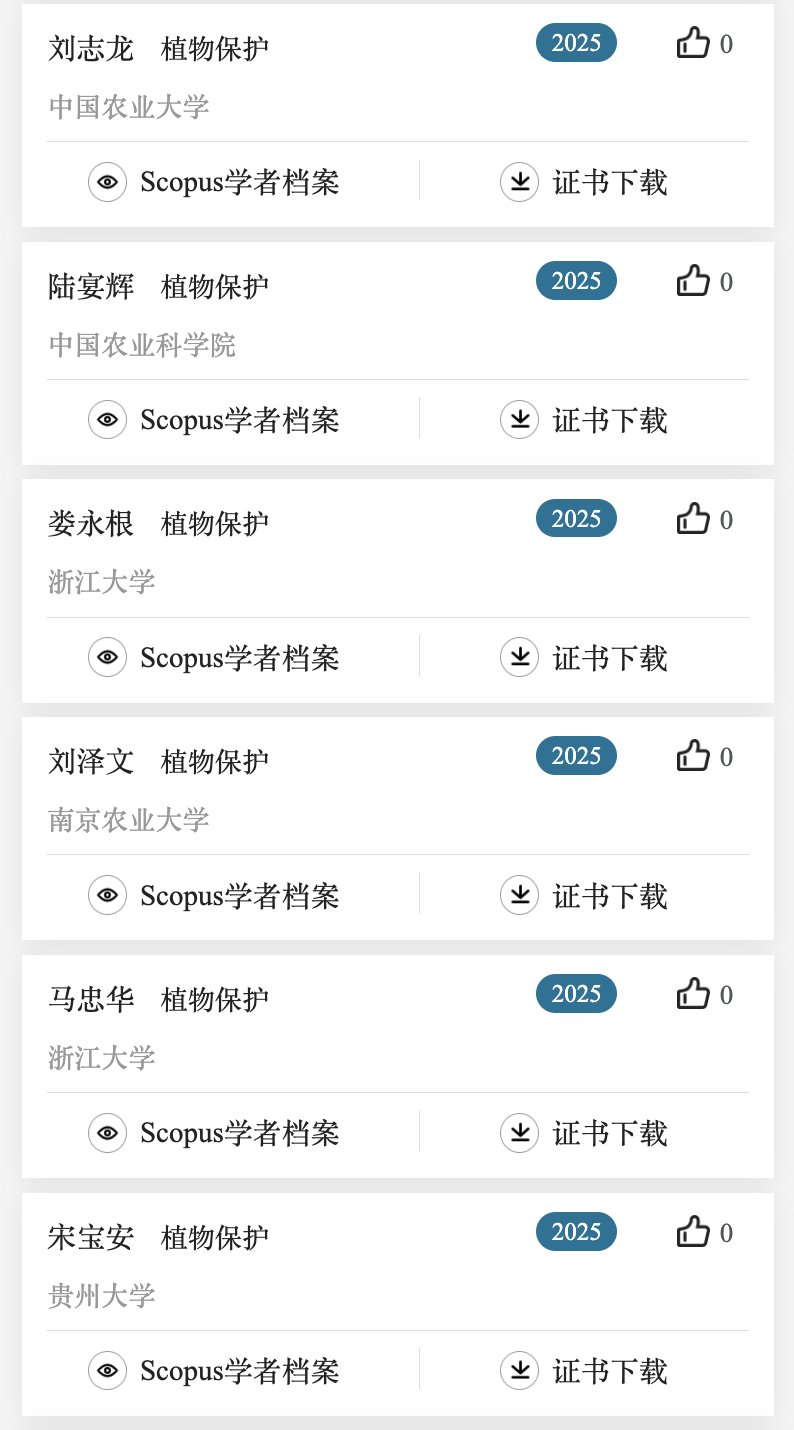This screenshot has height=1430, width=794.
Task: Like 陆宴辉 with the thumbs-up icon
Action: pyautogui.click(x=693, y=282)
